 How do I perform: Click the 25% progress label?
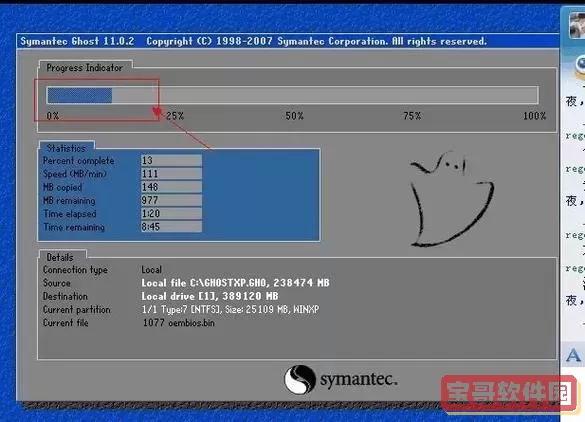(x=175, y=116)
